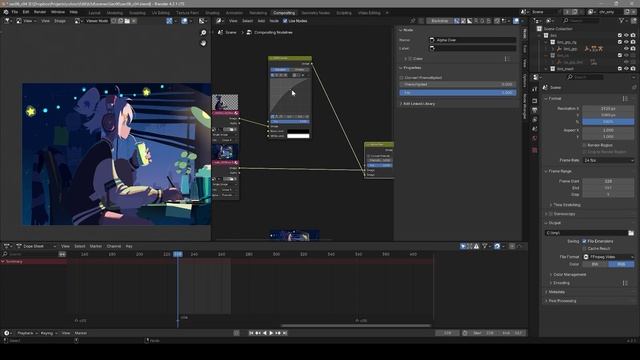Image resolution: width=640 pixels, height=360 pixels.
Task: Click the zoom magnifier icon in the viewer
Action: pos(203,33)
